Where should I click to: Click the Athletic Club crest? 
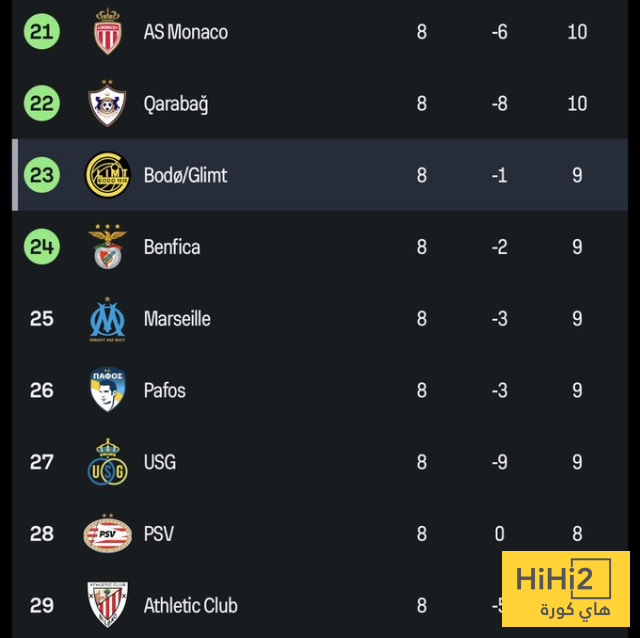(107, 605)
